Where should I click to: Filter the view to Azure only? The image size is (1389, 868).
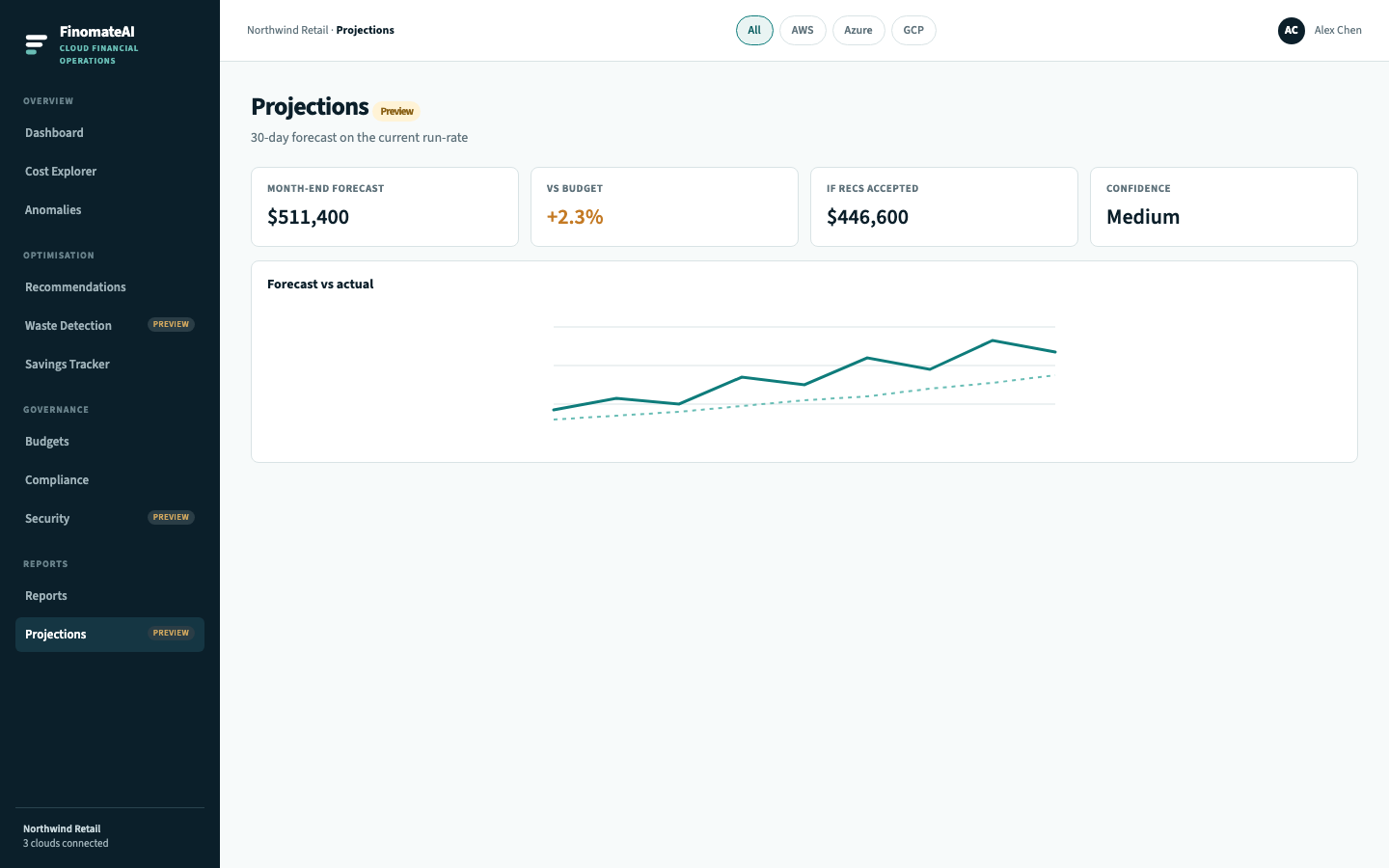coord(858,31)
